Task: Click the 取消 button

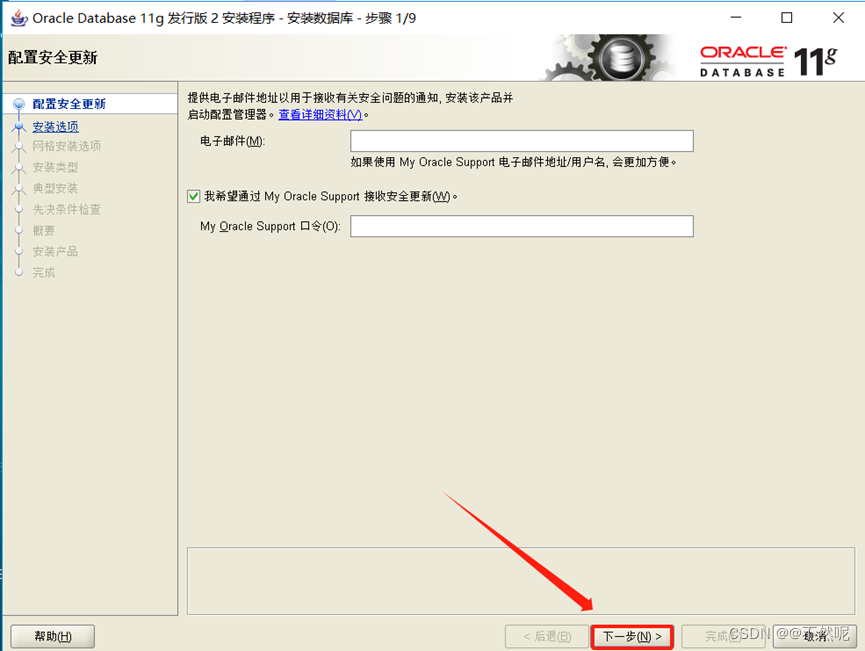Action: [x=815, y=637]
